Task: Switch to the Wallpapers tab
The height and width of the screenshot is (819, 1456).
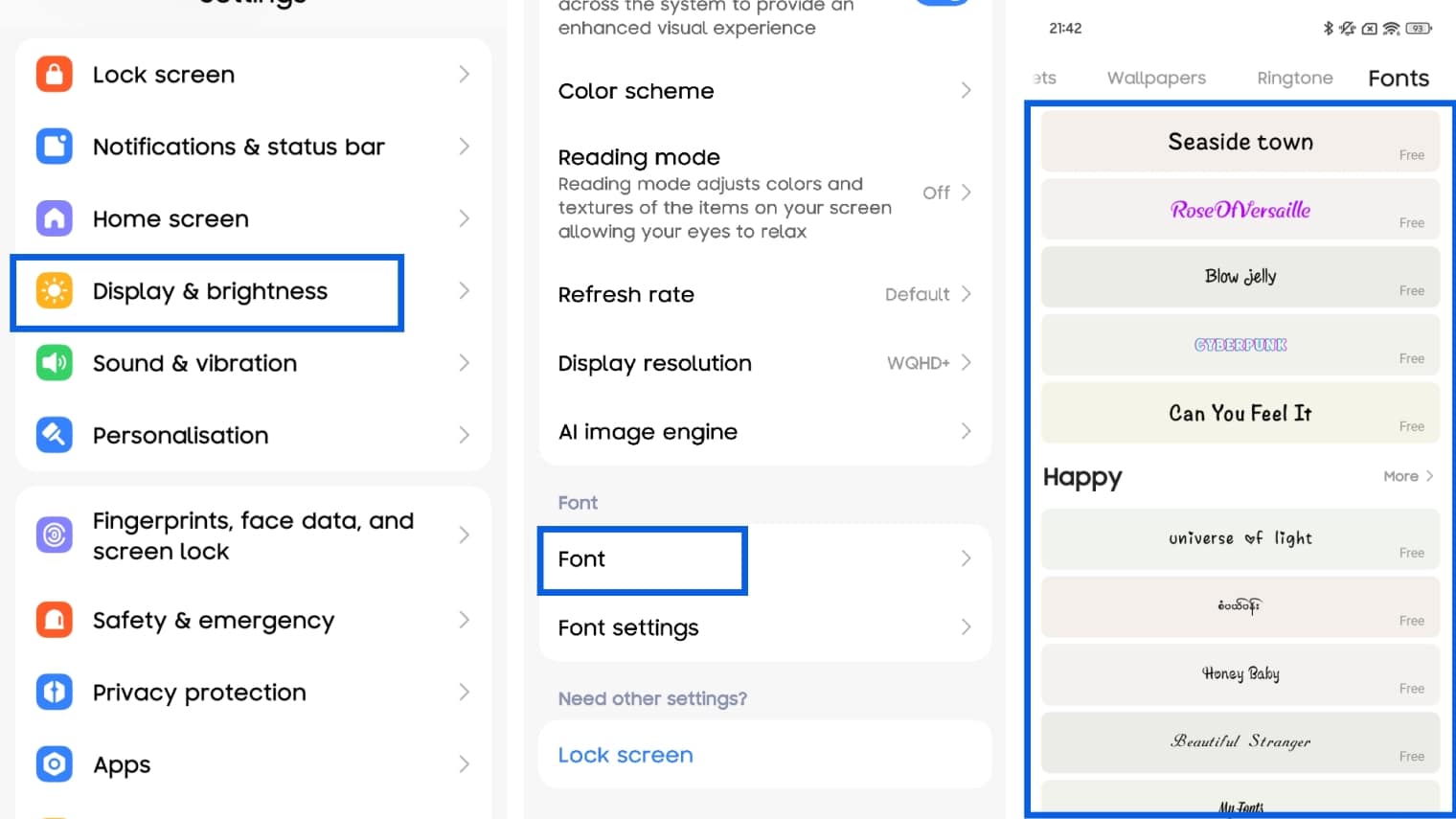Action: 1155,78
